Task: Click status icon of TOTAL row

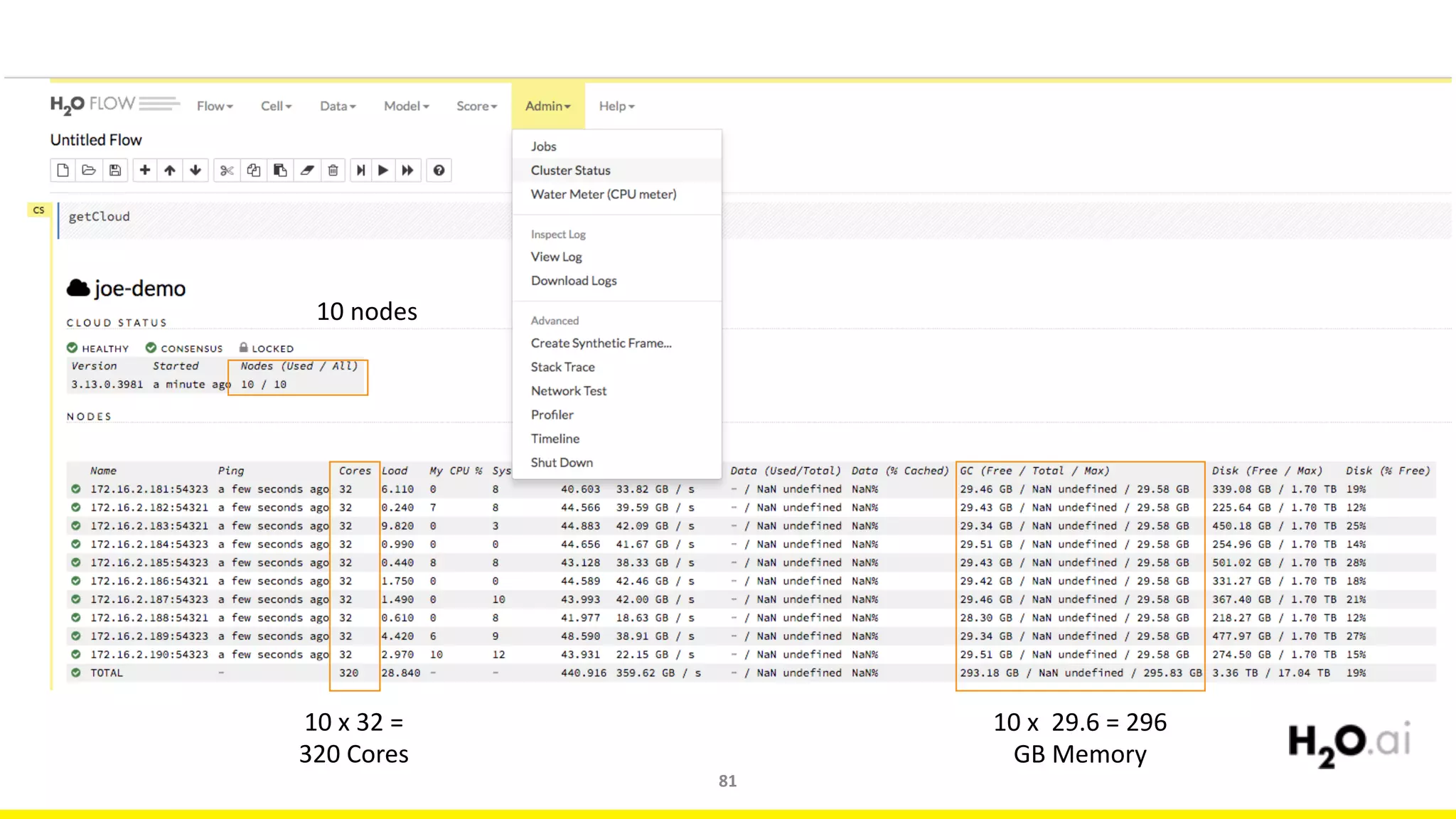Action: [75, 673]
